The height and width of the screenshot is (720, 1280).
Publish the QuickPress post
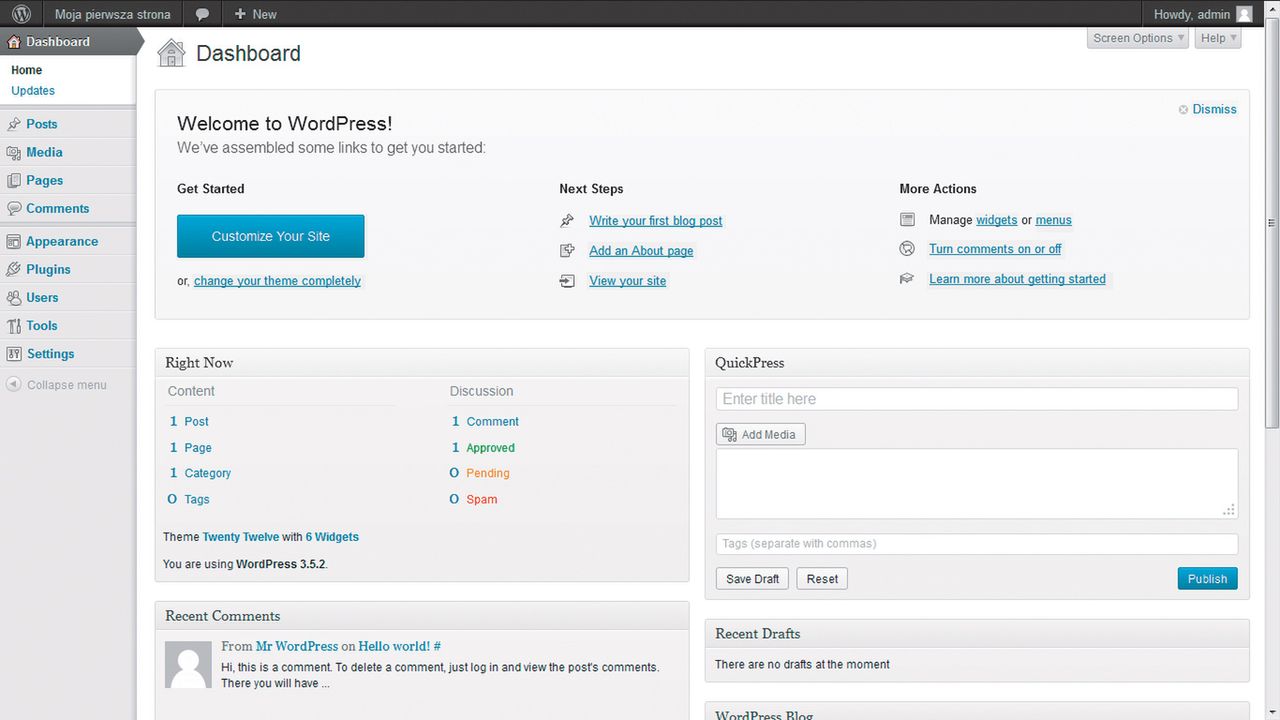tap(1207, 579)
